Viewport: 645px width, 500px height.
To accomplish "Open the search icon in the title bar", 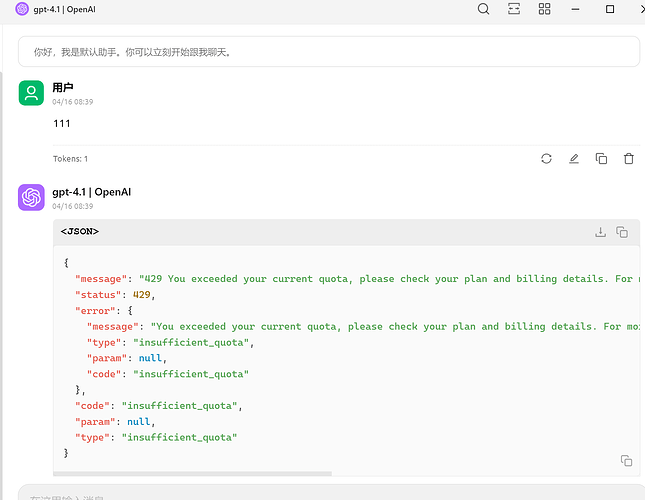I will coord(483,9).
